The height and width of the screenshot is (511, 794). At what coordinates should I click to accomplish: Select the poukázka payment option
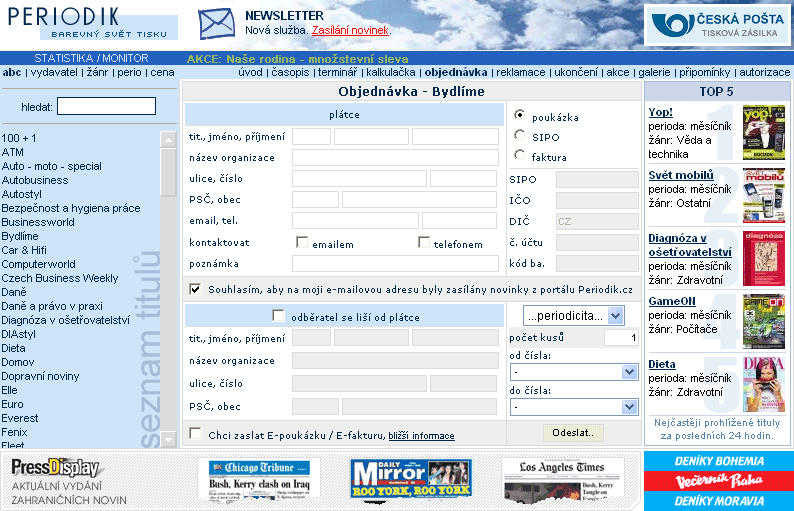tap(519, 116)
